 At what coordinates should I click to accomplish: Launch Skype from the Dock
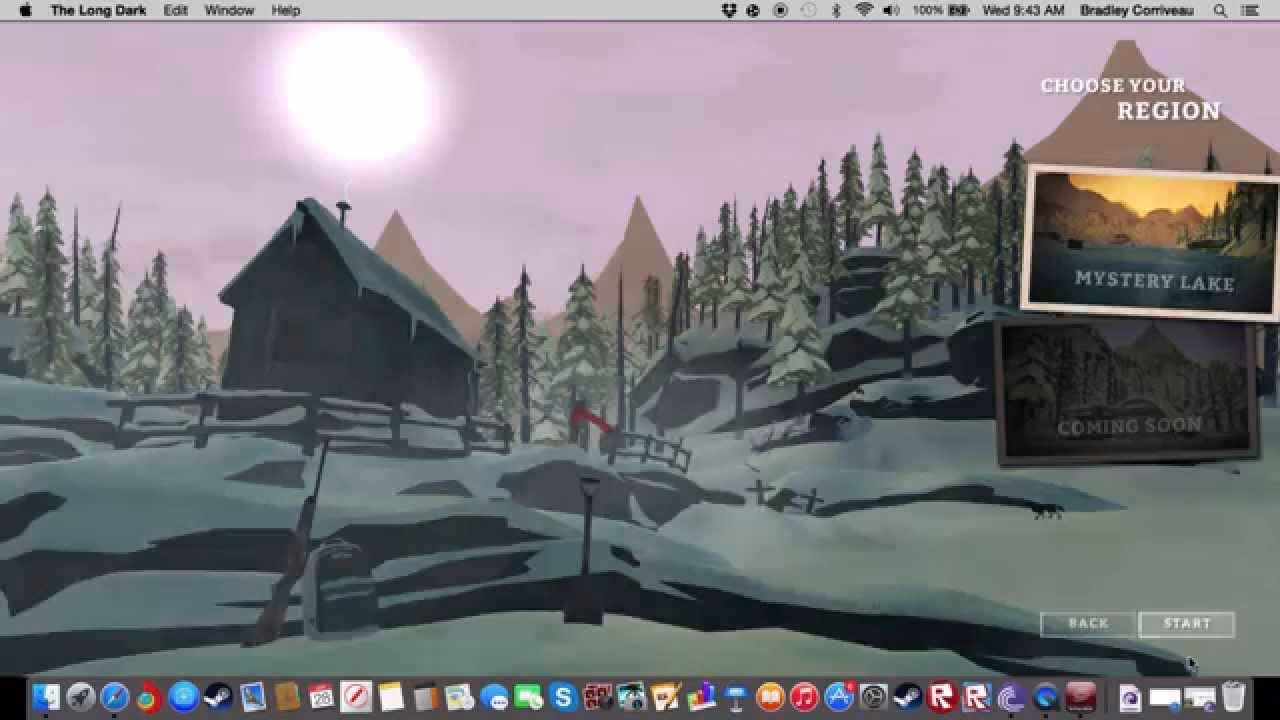(x=563, y=696)
